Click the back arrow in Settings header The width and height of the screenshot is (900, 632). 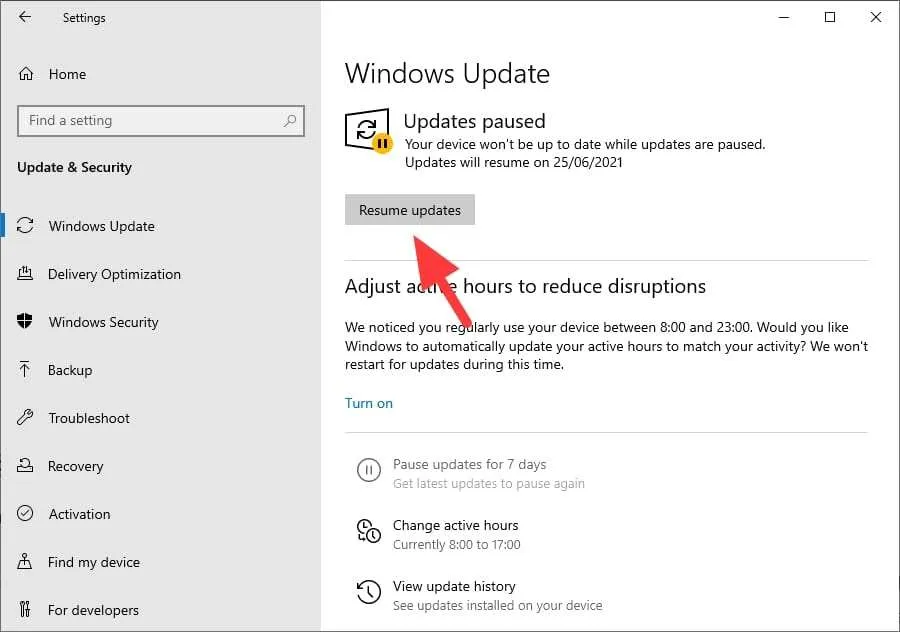(25, 17)
